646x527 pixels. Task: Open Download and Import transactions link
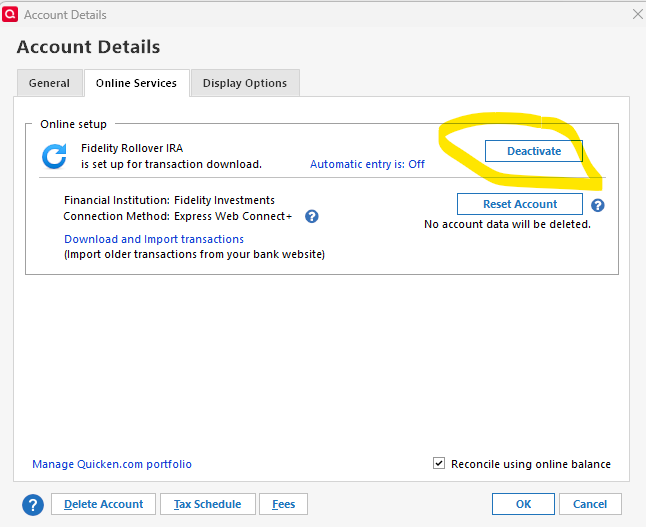154,239
